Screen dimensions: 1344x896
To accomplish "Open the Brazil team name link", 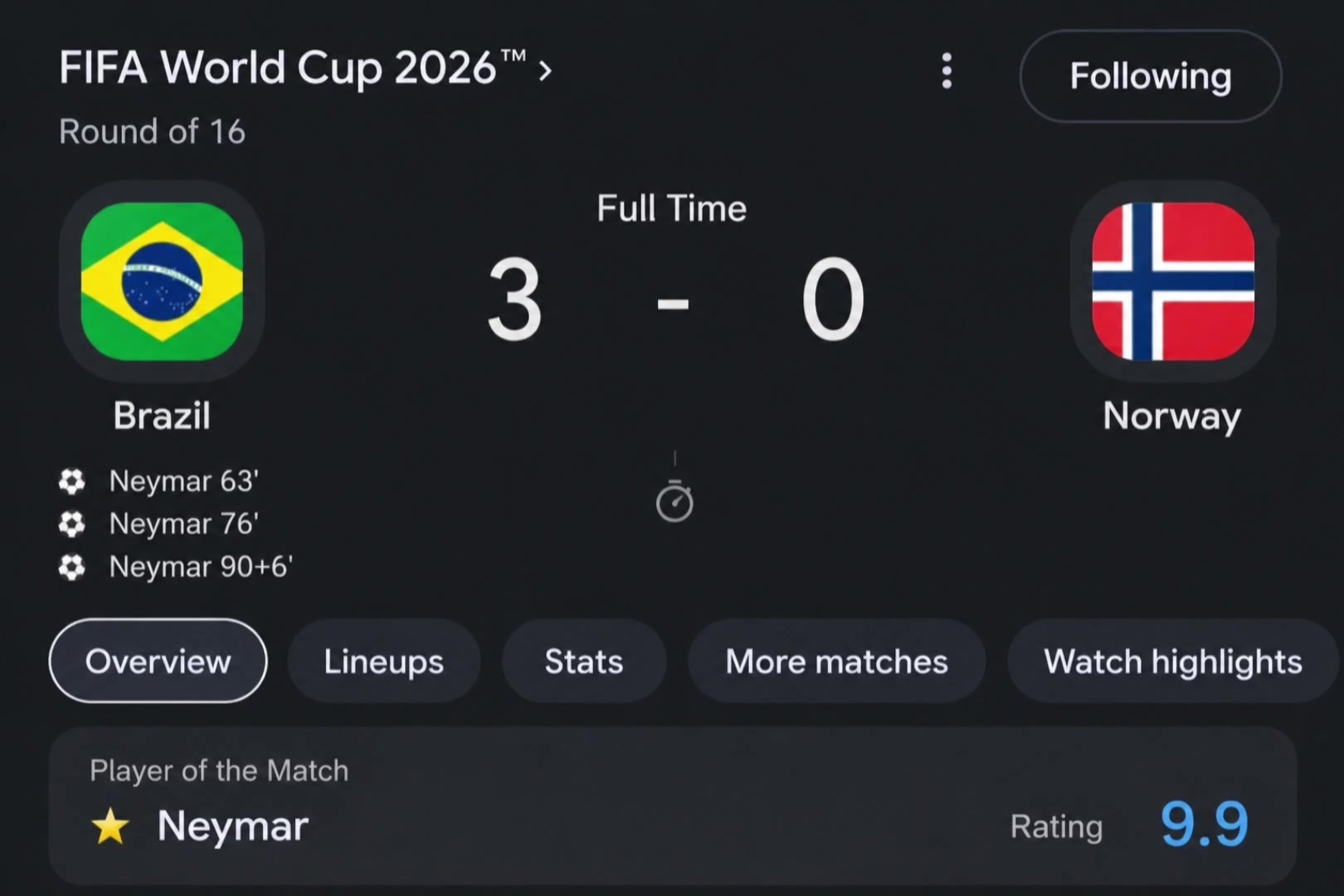I will (162, 416).
